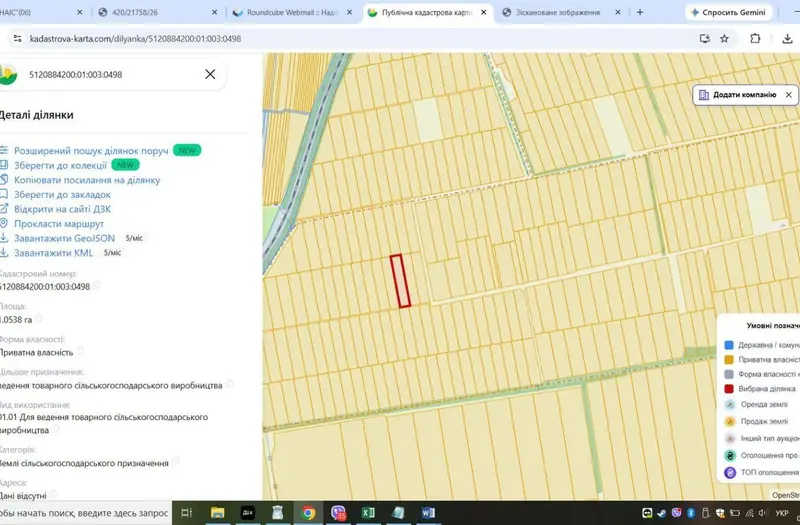The image size is (800, 525).
Task: Close the 'Roundcube Webmail' tab
Action: click(x=349, y=12)
